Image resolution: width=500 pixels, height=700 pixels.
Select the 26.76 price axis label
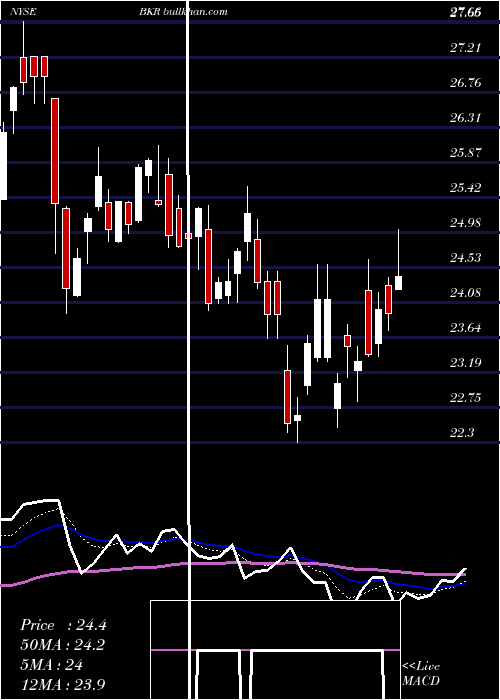click(x=465, y=82)
